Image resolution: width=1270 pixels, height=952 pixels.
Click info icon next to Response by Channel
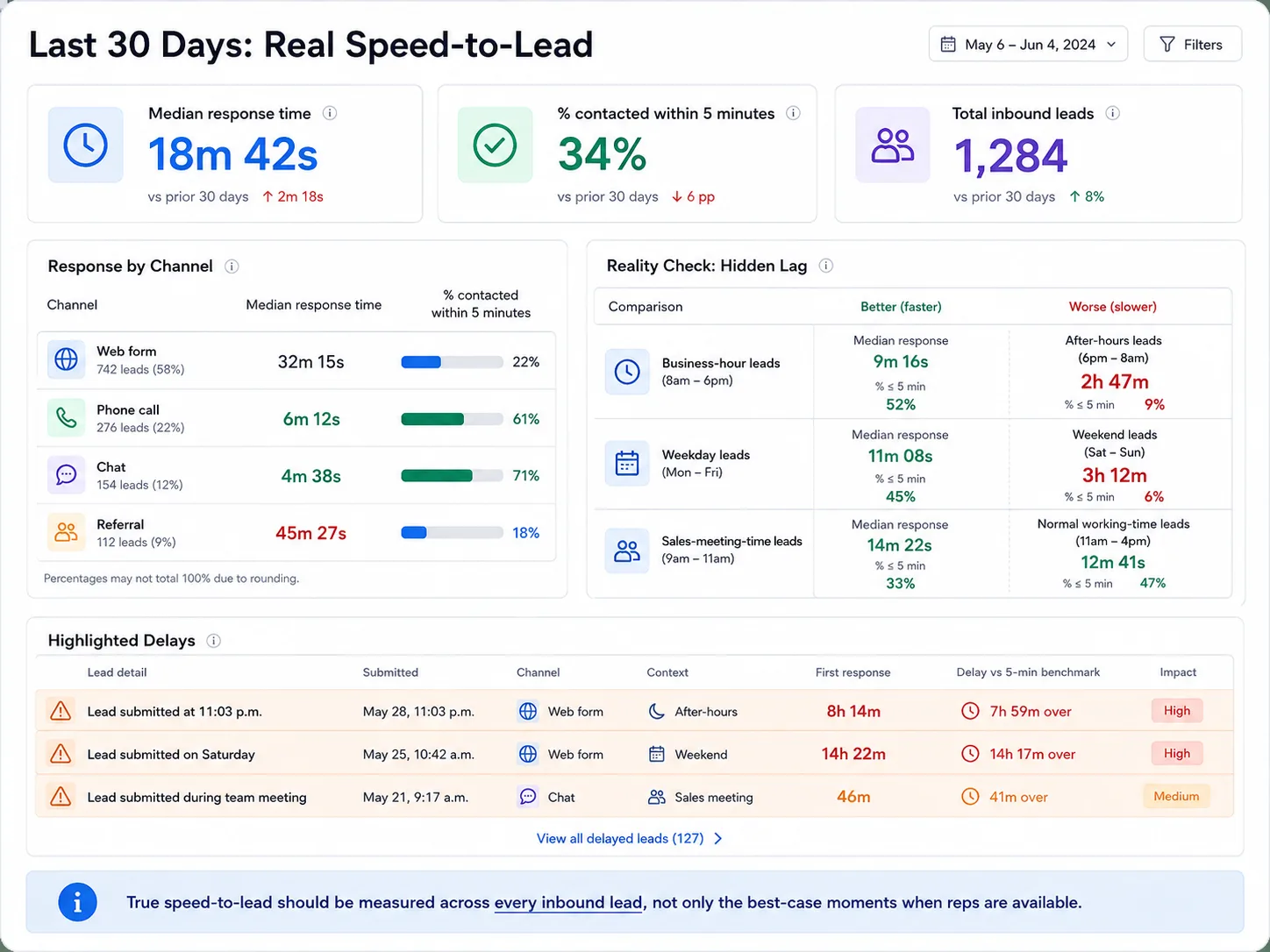click(232, 266)
